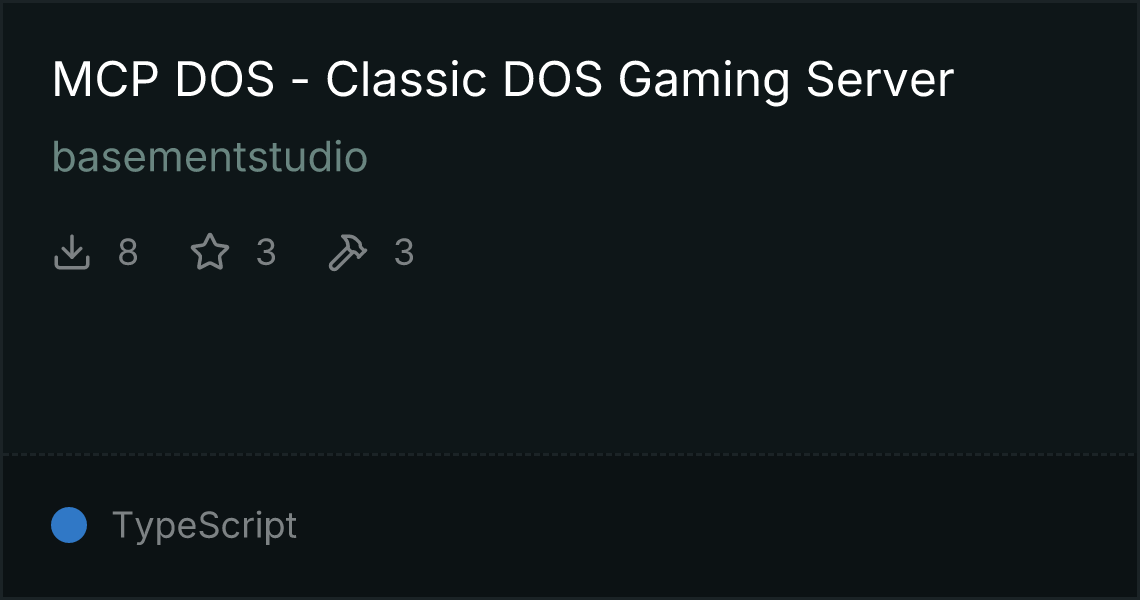1140x600 pixels.
Task: Click the download arrow icon
Action: (72, 252)
